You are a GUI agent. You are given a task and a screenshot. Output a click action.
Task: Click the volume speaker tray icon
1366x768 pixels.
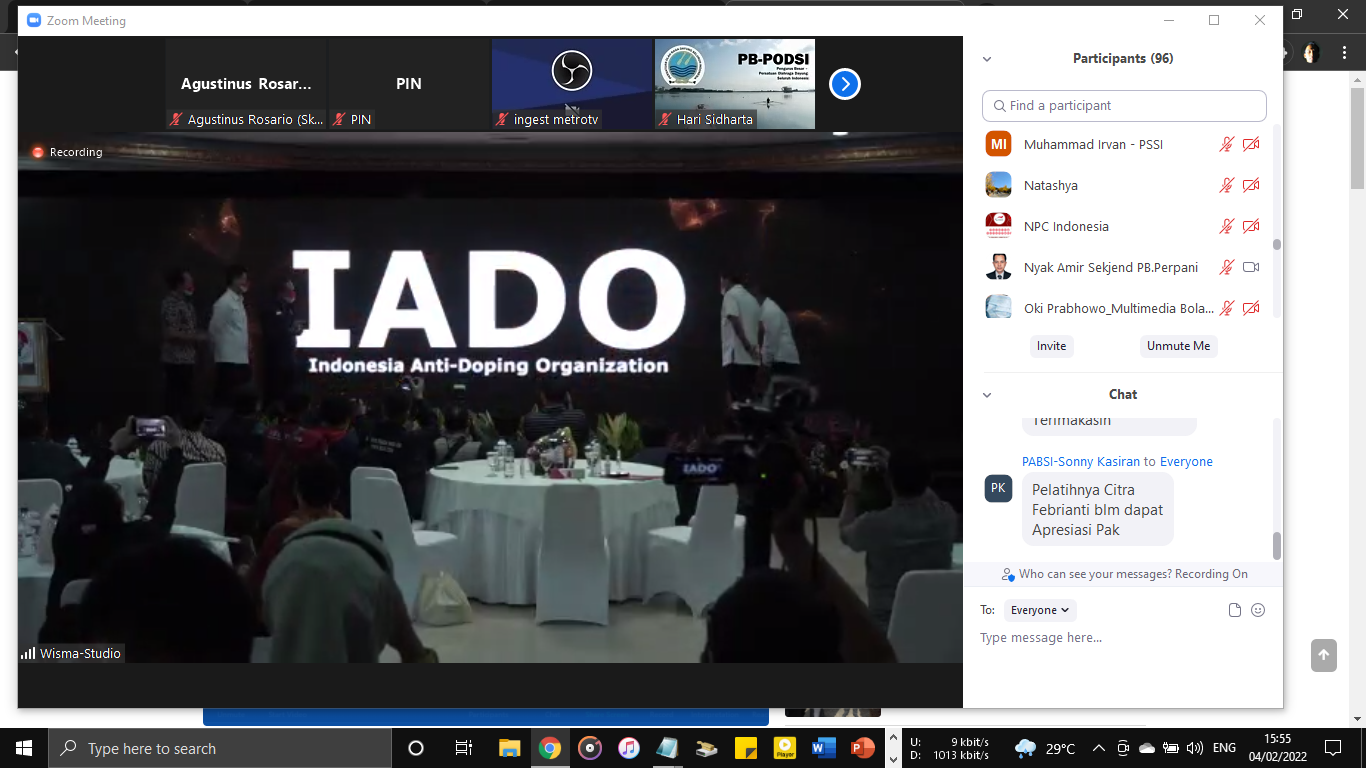1195,748
